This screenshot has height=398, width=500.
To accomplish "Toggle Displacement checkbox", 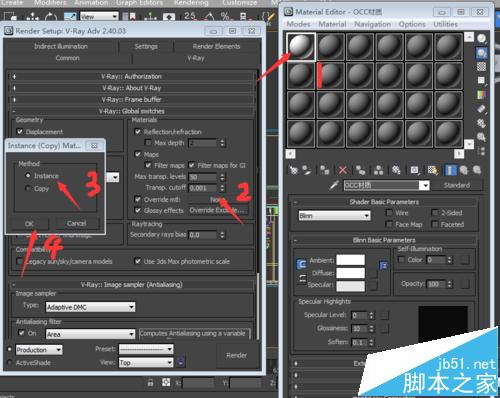I will (x=20, y=132).
